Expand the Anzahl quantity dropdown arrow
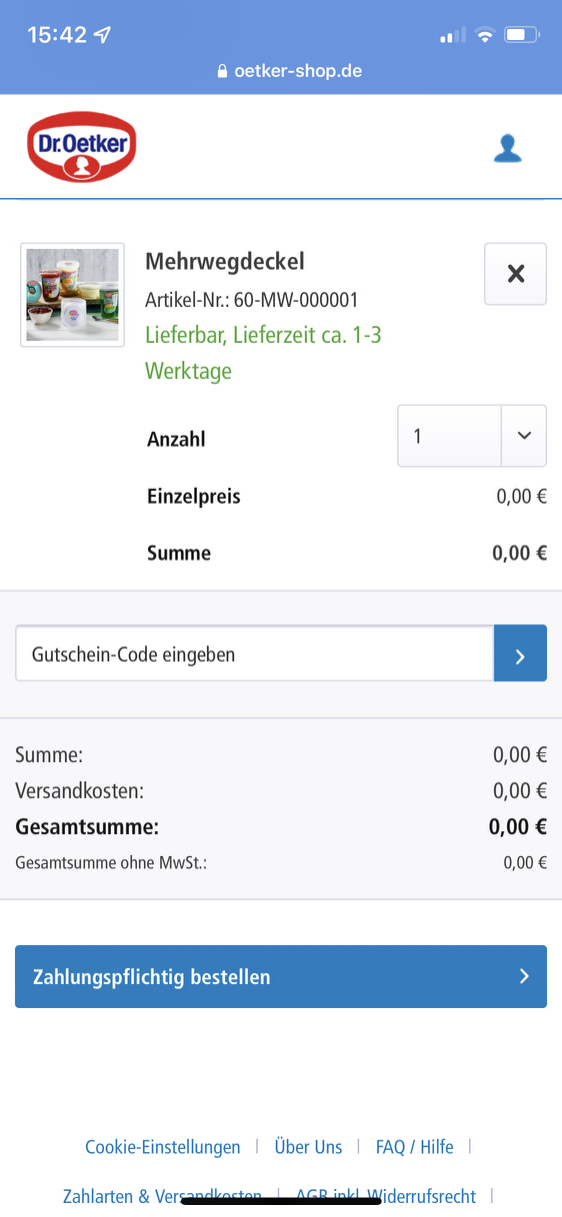 click(524, 436)
